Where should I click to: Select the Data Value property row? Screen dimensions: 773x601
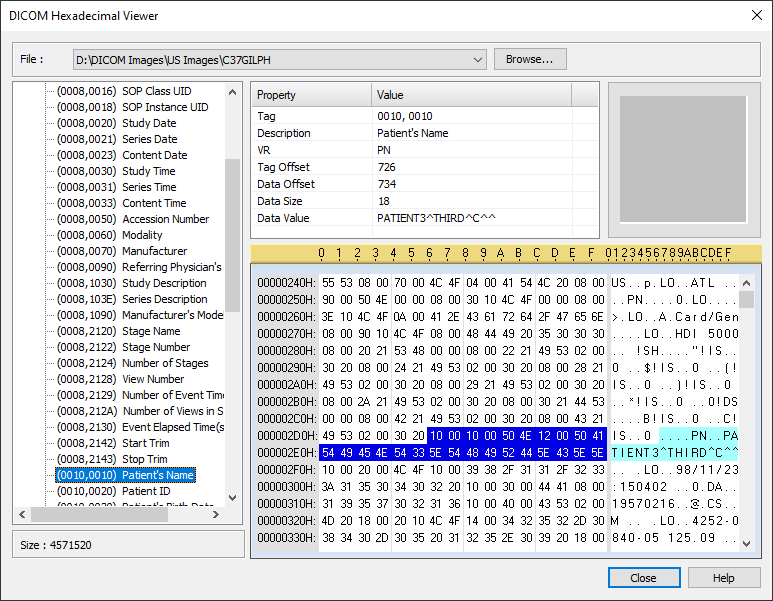tap(284, 218)
